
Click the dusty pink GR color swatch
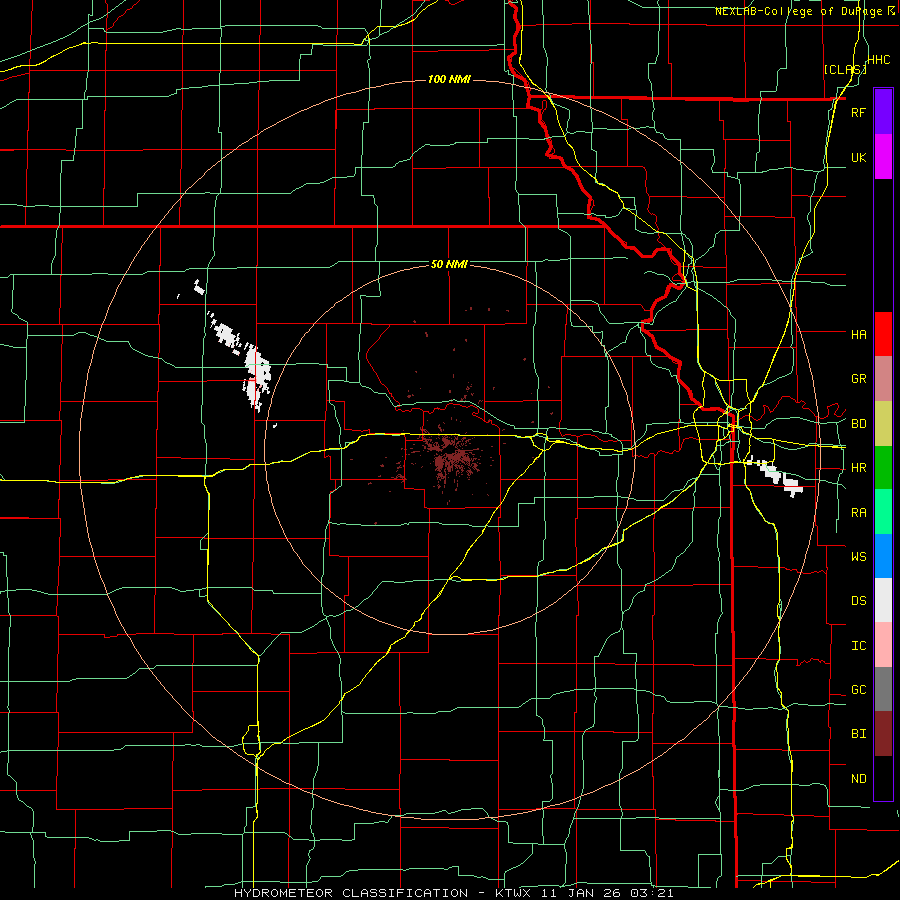(x=883, y=379)
